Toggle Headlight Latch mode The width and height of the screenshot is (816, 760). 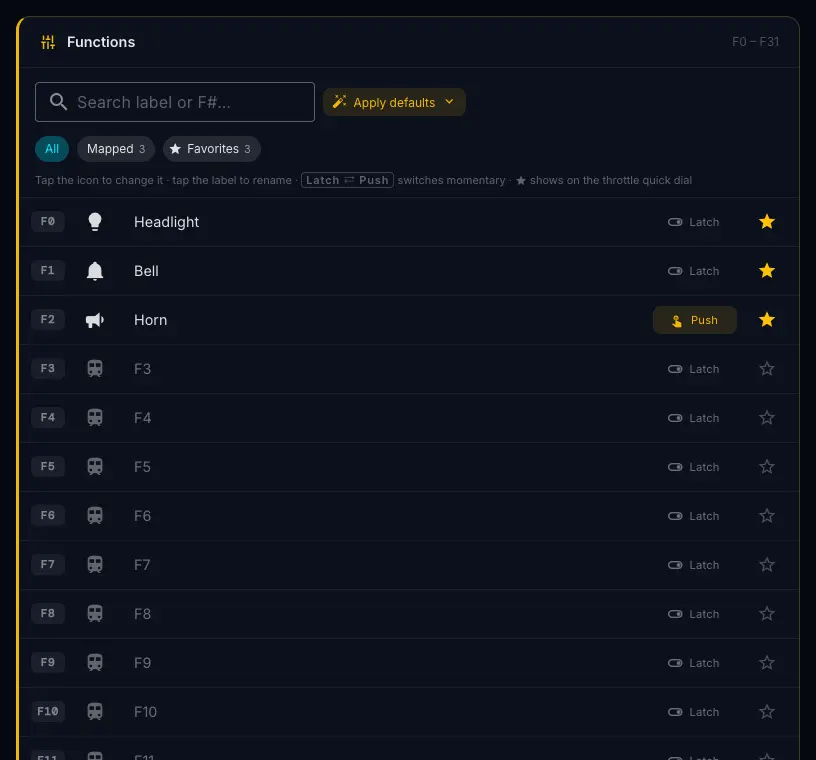pyautogui.click(x=694, y=222)
